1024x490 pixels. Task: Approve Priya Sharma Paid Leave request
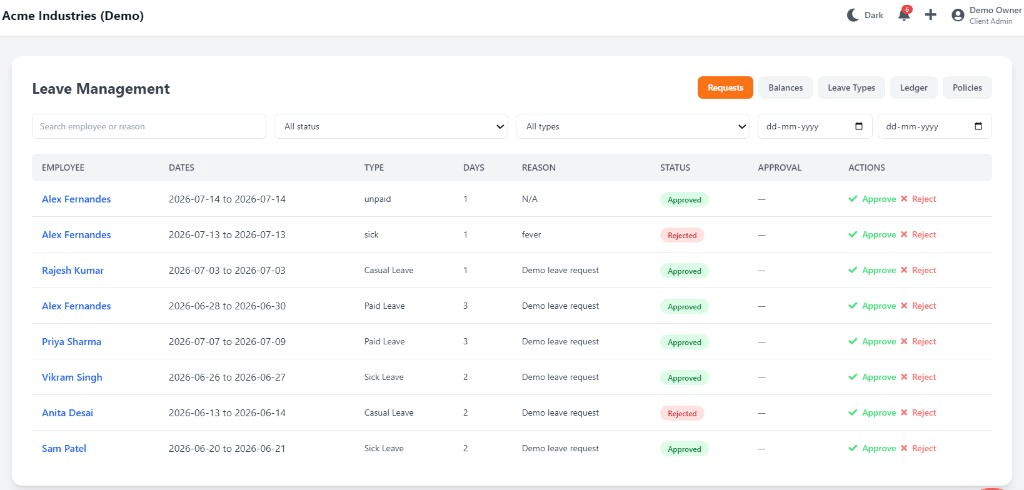(872, 342)
